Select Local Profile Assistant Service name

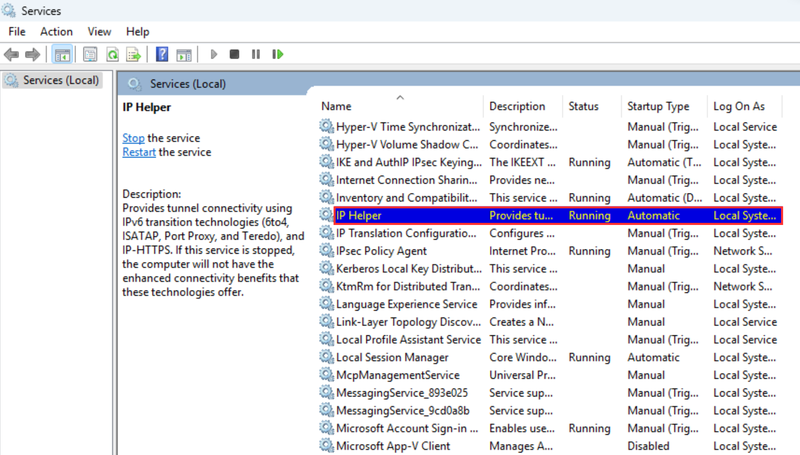409,340
